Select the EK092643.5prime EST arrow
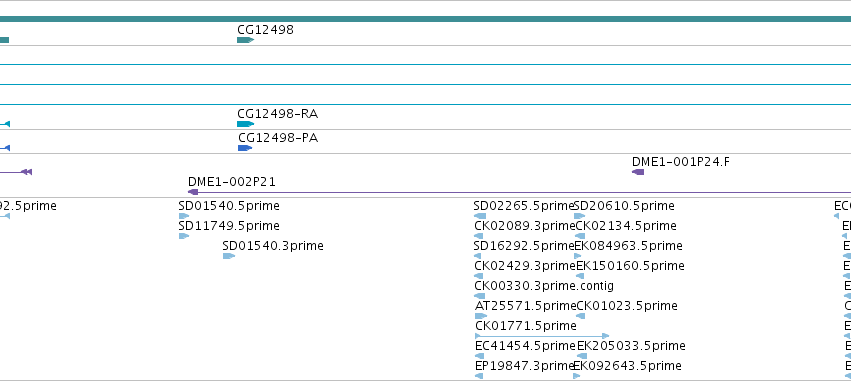The height and width of the screenshot is (381, 851). coord(577,376)
